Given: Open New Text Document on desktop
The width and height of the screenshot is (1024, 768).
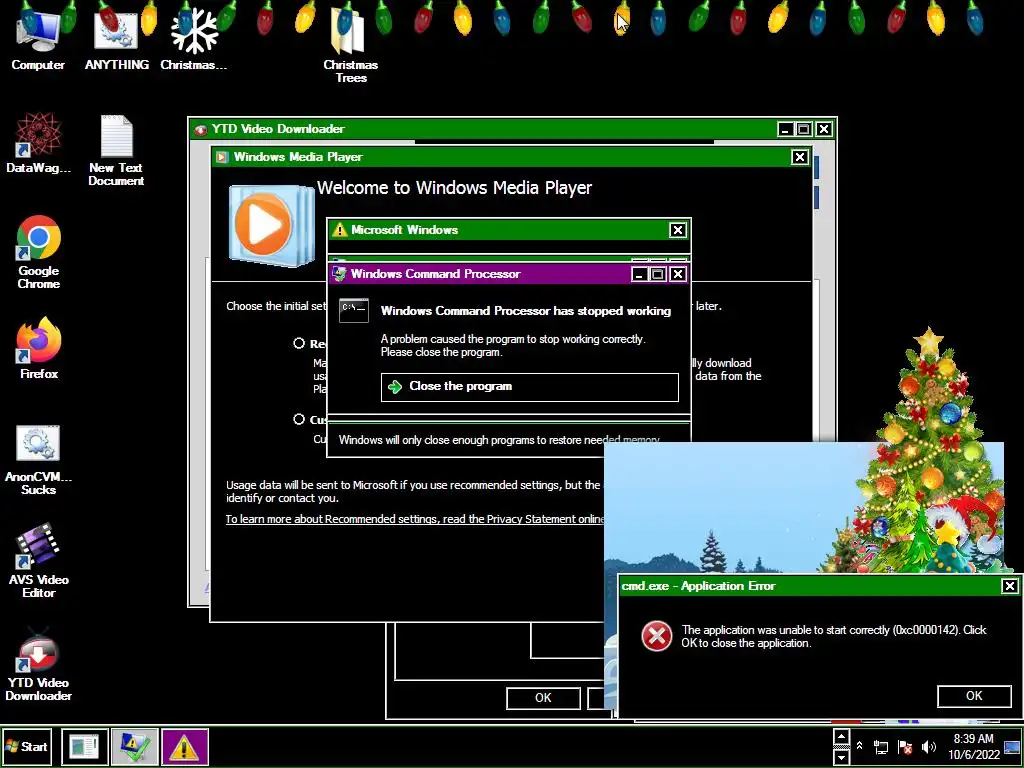Looking at the screenshot, I should coord(116,150).
